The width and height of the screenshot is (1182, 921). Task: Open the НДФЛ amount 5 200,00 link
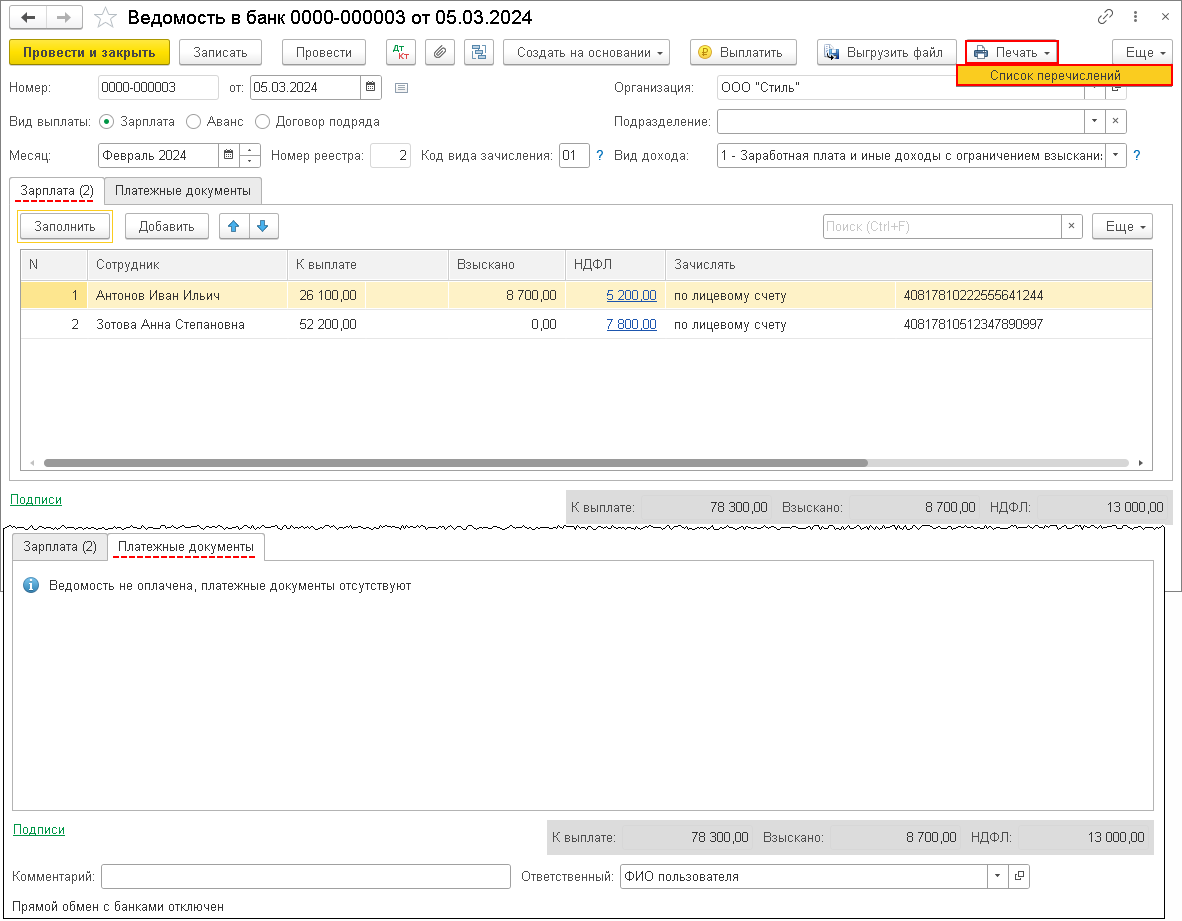[631, 295]
